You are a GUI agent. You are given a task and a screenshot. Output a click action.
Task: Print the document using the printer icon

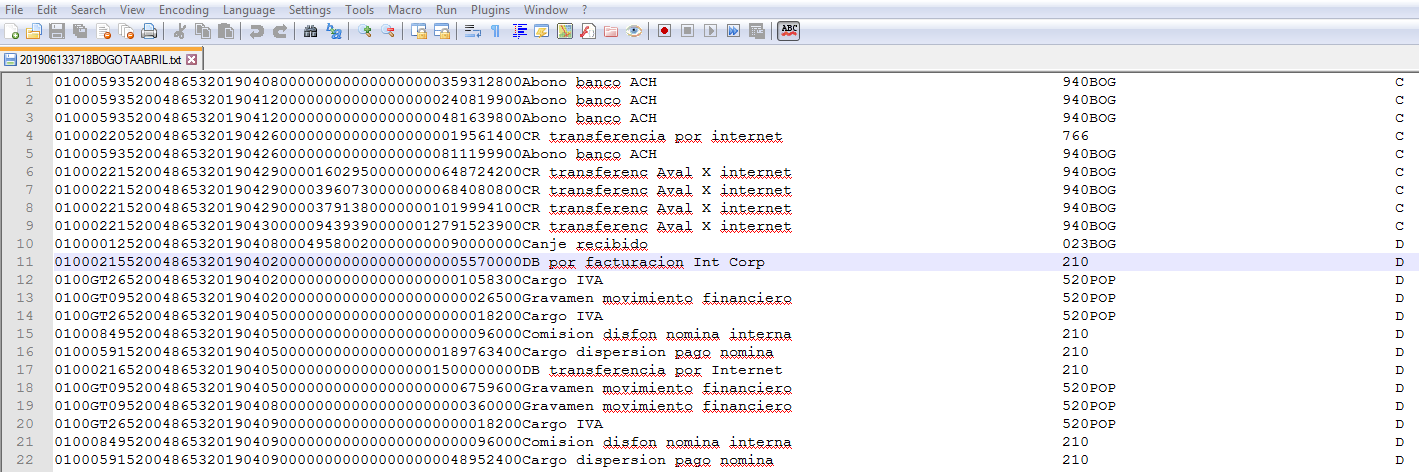click(149, 31)
